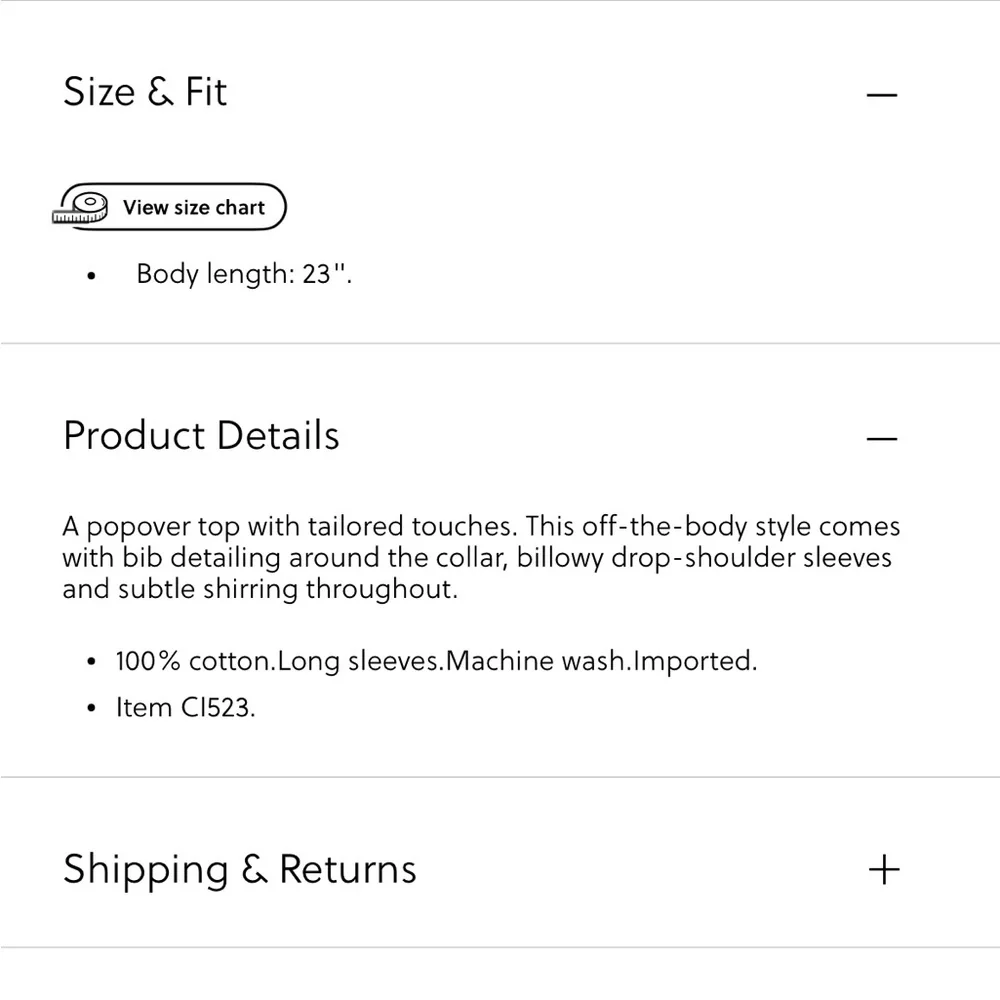Click the Size & Fit heading

point(145,92)
